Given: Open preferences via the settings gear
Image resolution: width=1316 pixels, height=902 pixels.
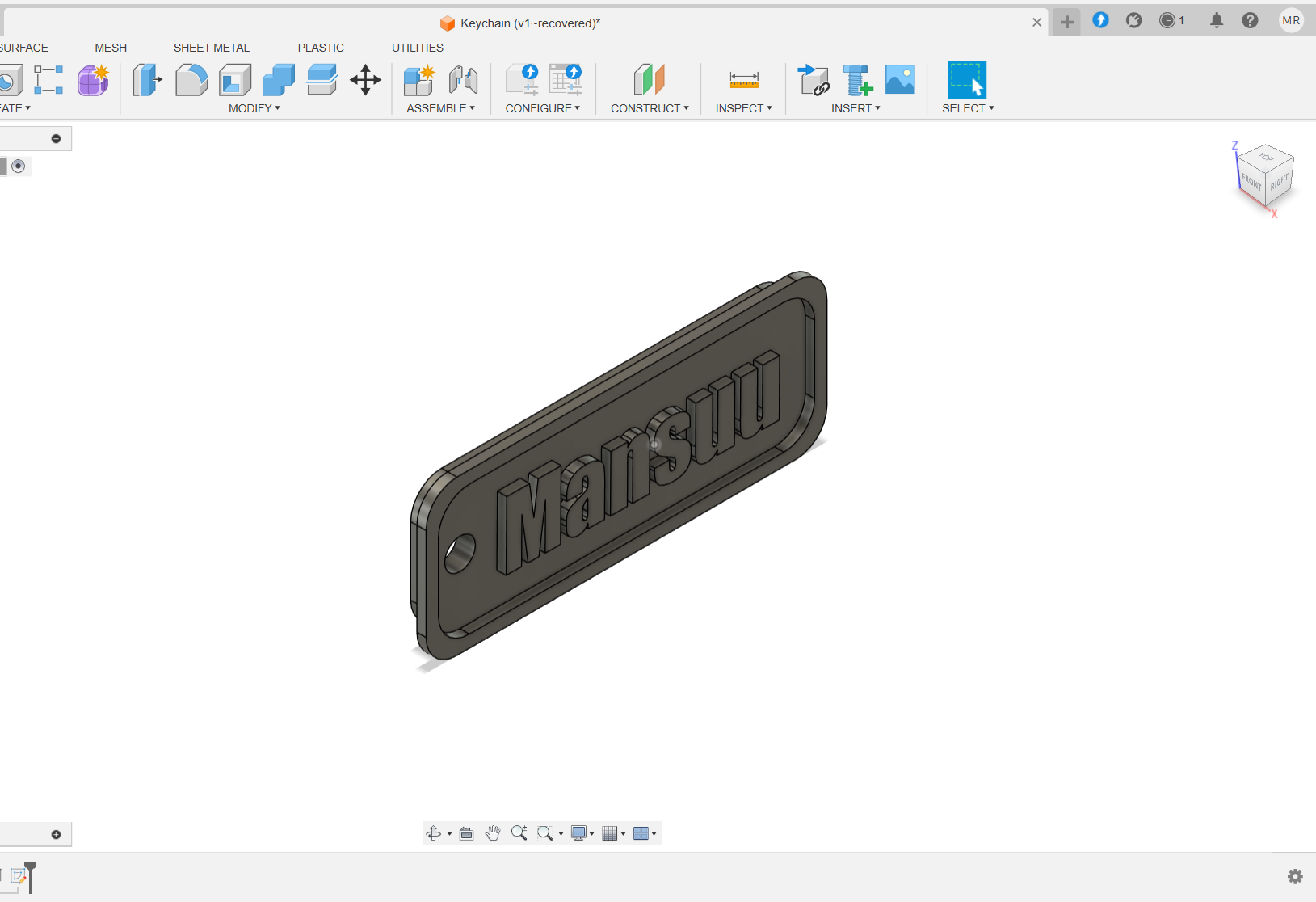Looking at the screenshot, I should pos(1294,876).
